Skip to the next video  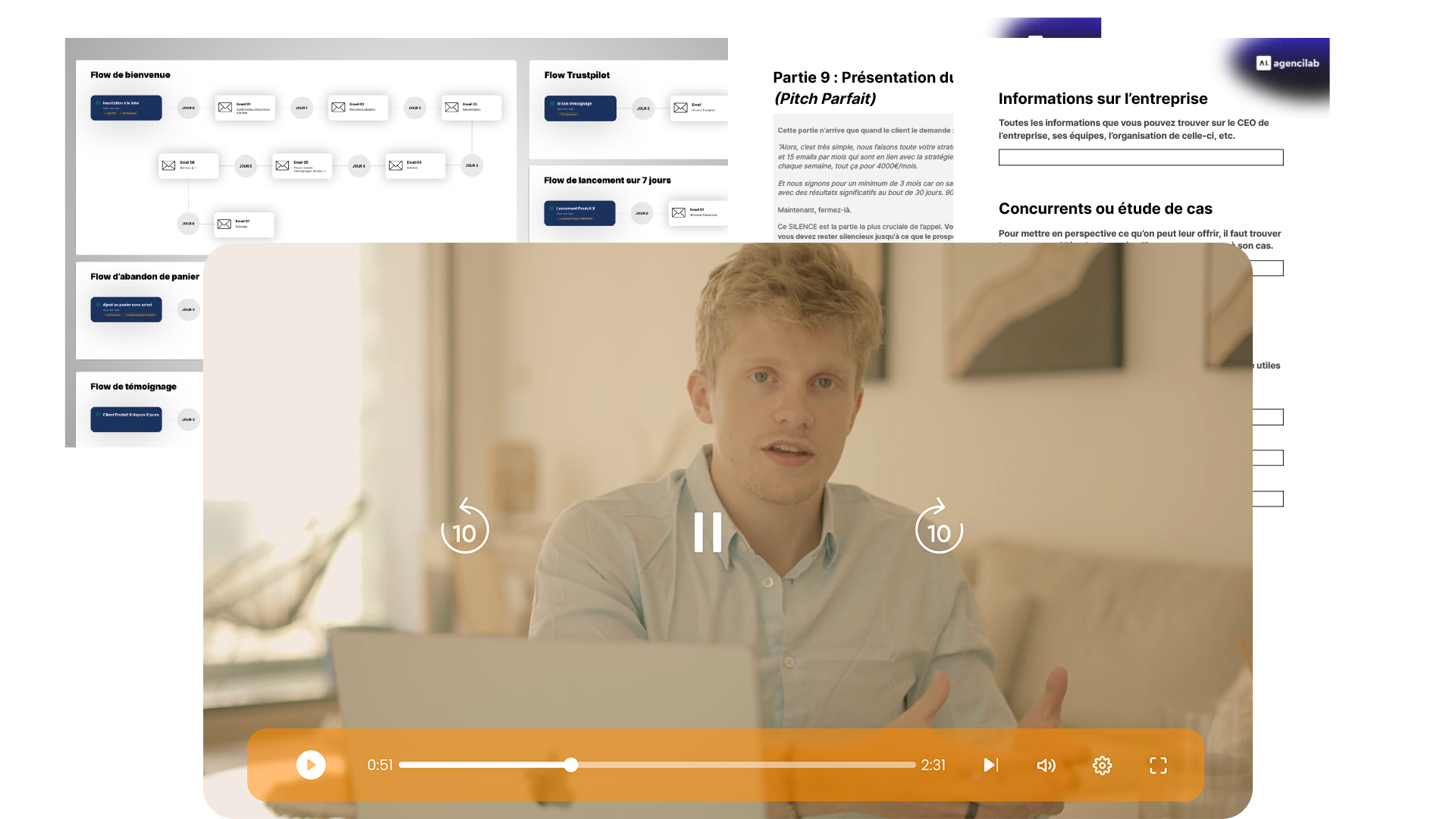[x=990, y=765]
